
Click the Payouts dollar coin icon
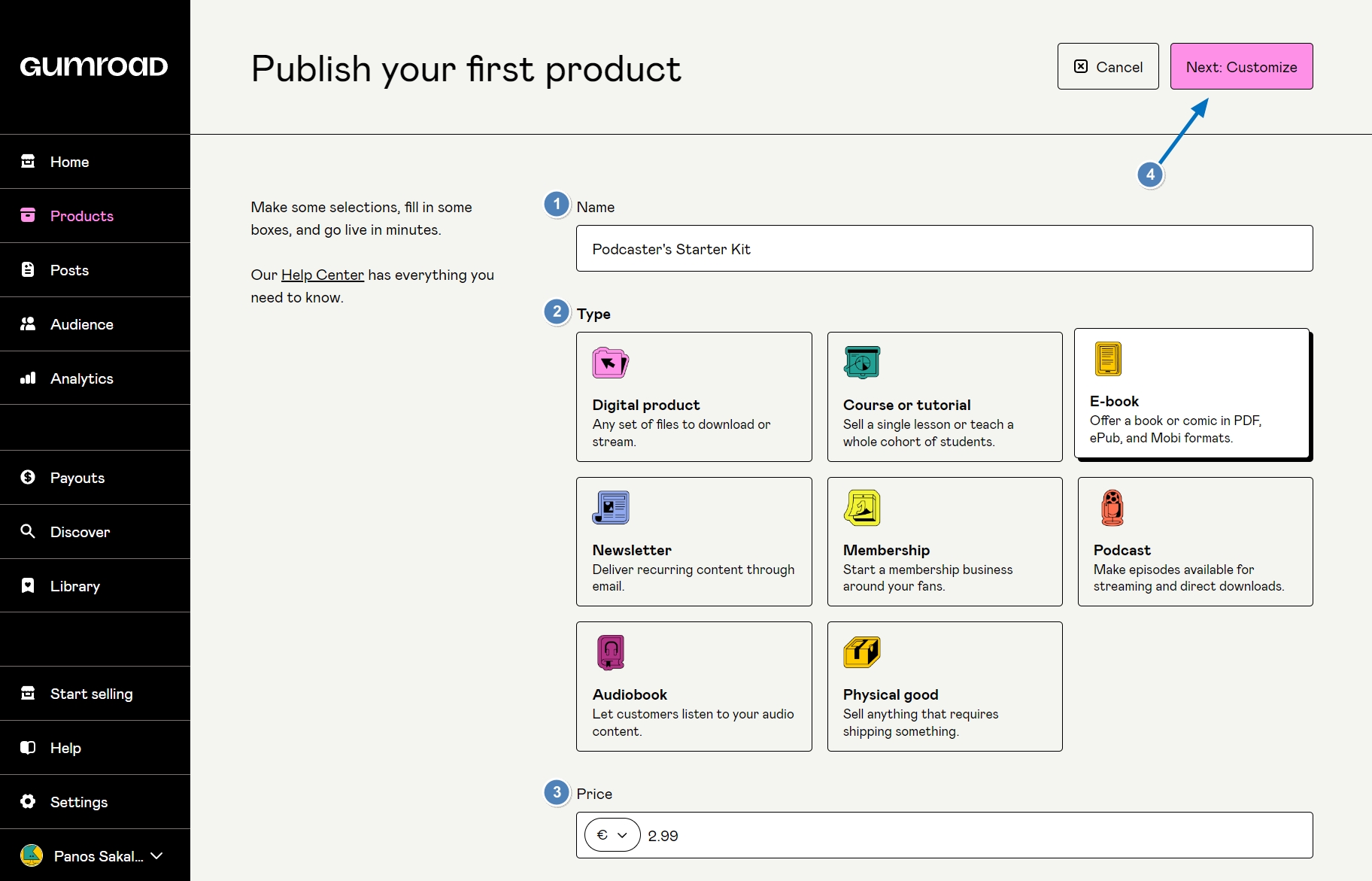(x=28, y=478)
